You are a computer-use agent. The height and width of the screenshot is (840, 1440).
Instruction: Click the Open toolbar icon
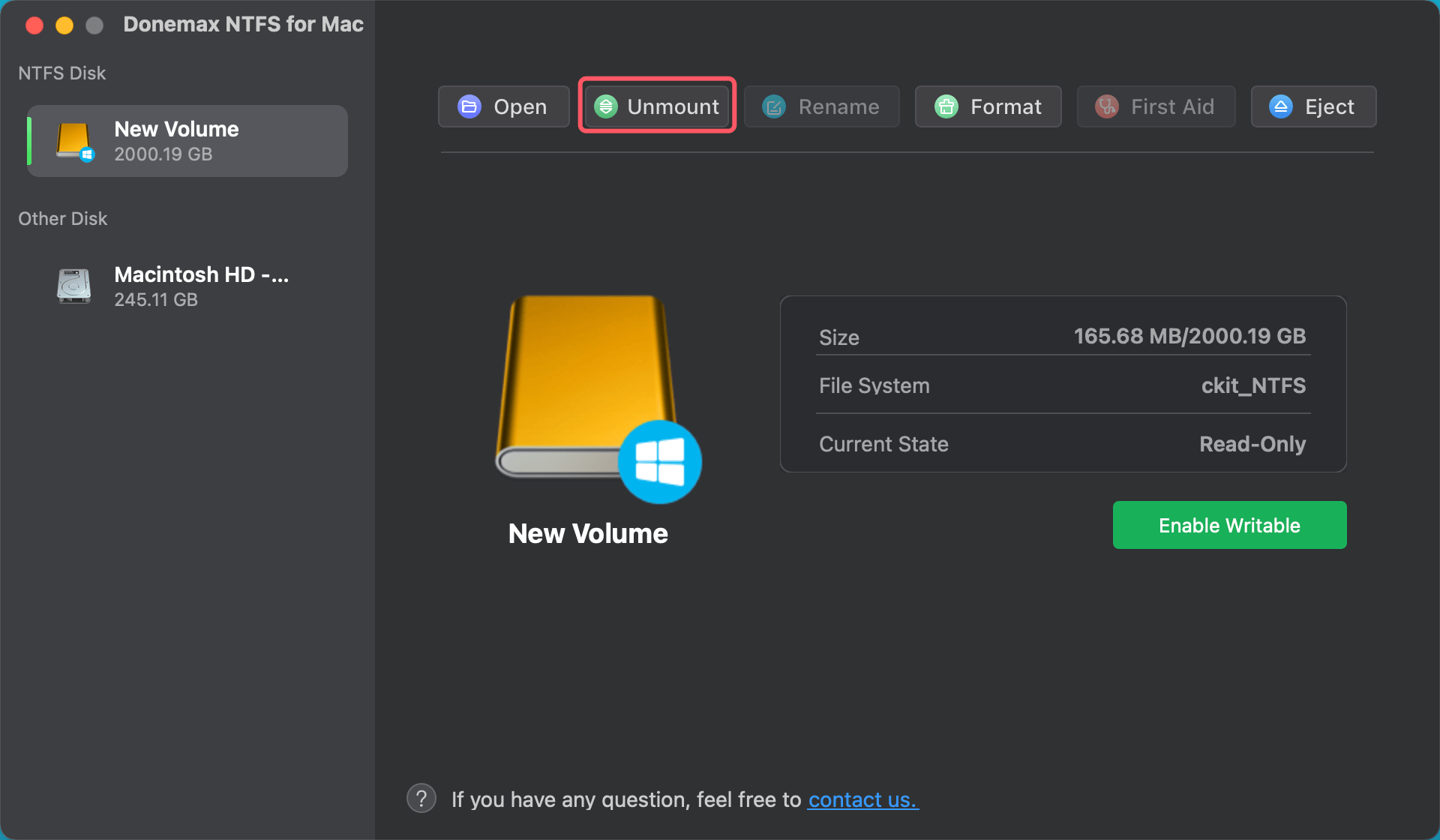click(x=469, y=106)
